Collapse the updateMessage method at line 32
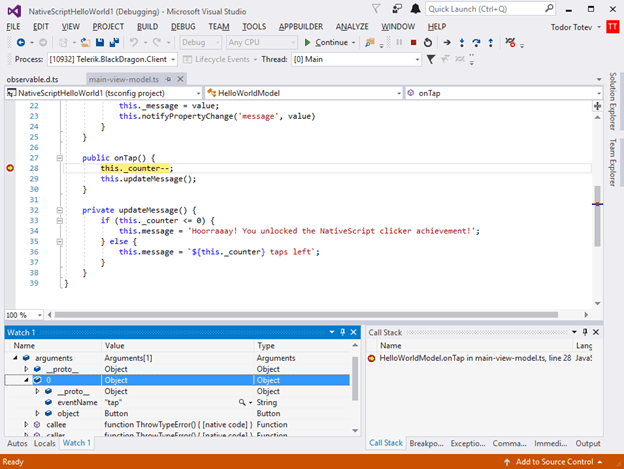624x469 pixels. (60, 210)
